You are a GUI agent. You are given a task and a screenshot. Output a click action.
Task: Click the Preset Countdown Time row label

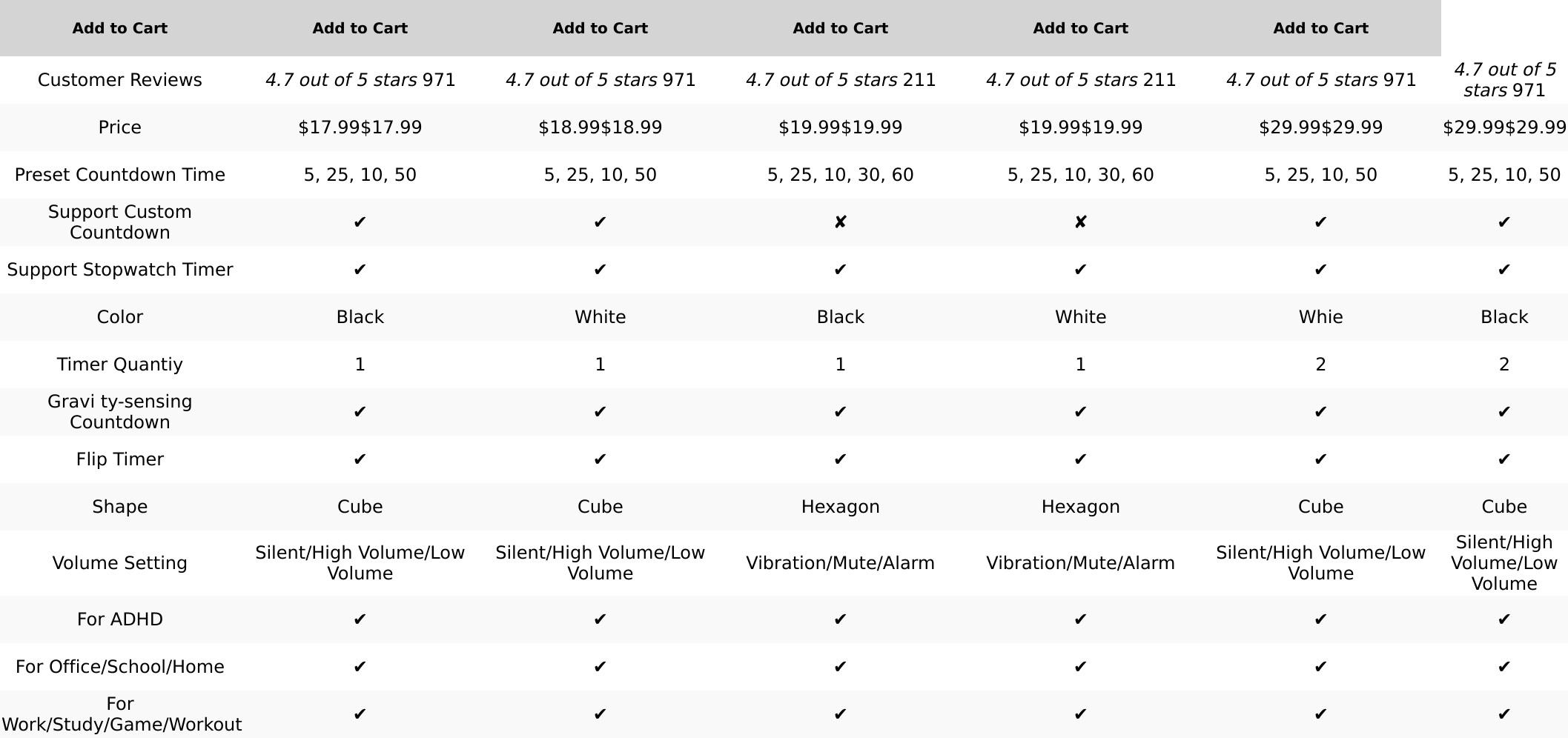coord(119,175)
